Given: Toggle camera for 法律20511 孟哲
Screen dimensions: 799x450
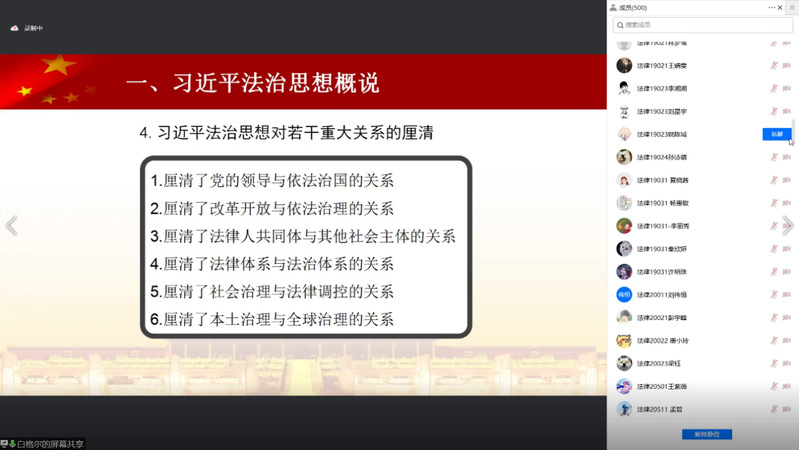Looking at the screenshot, I should coord(787,410).
